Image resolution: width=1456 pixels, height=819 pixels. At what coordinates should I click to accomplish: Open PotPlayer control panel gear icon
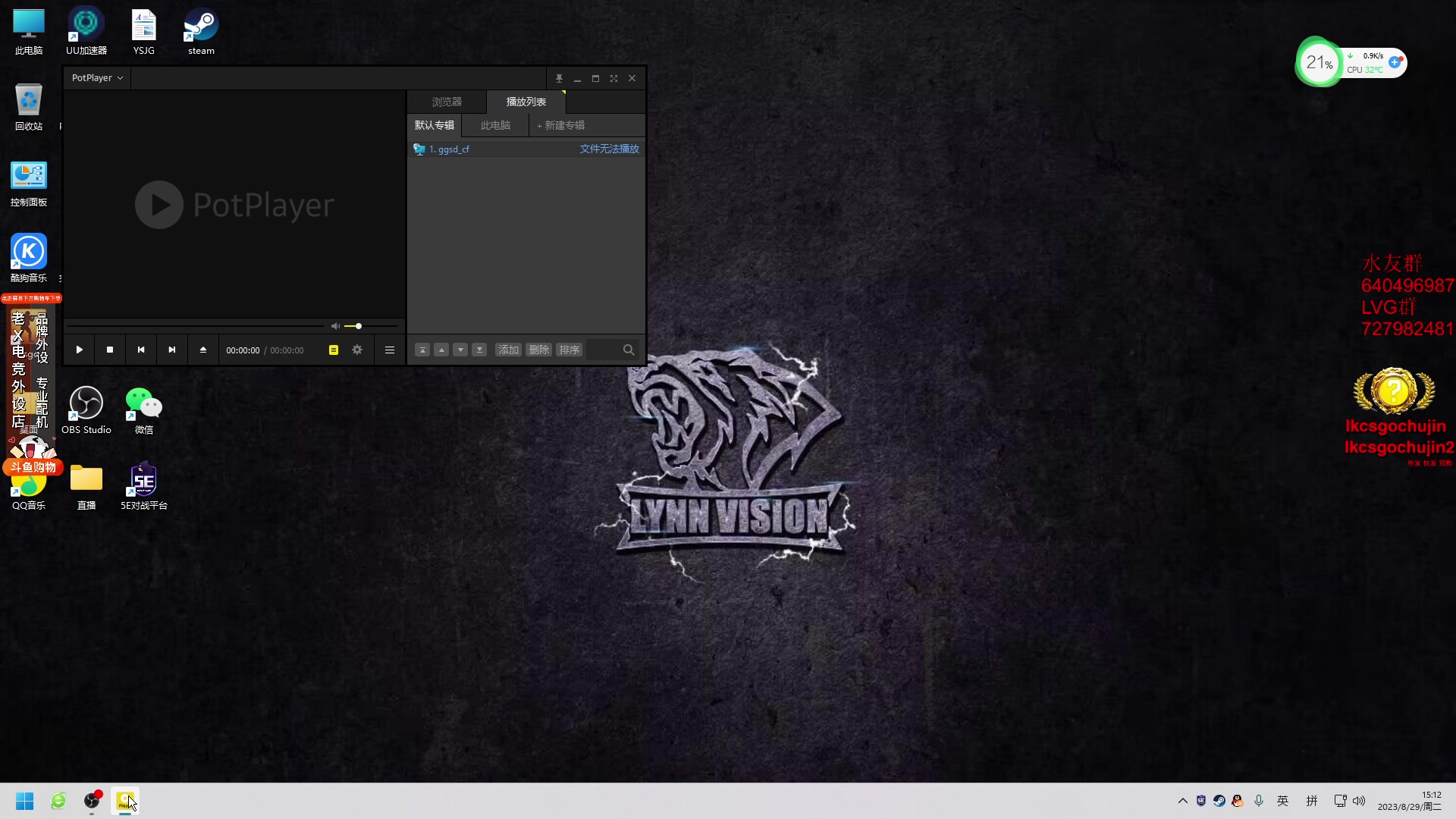click(x=357, y=350)
